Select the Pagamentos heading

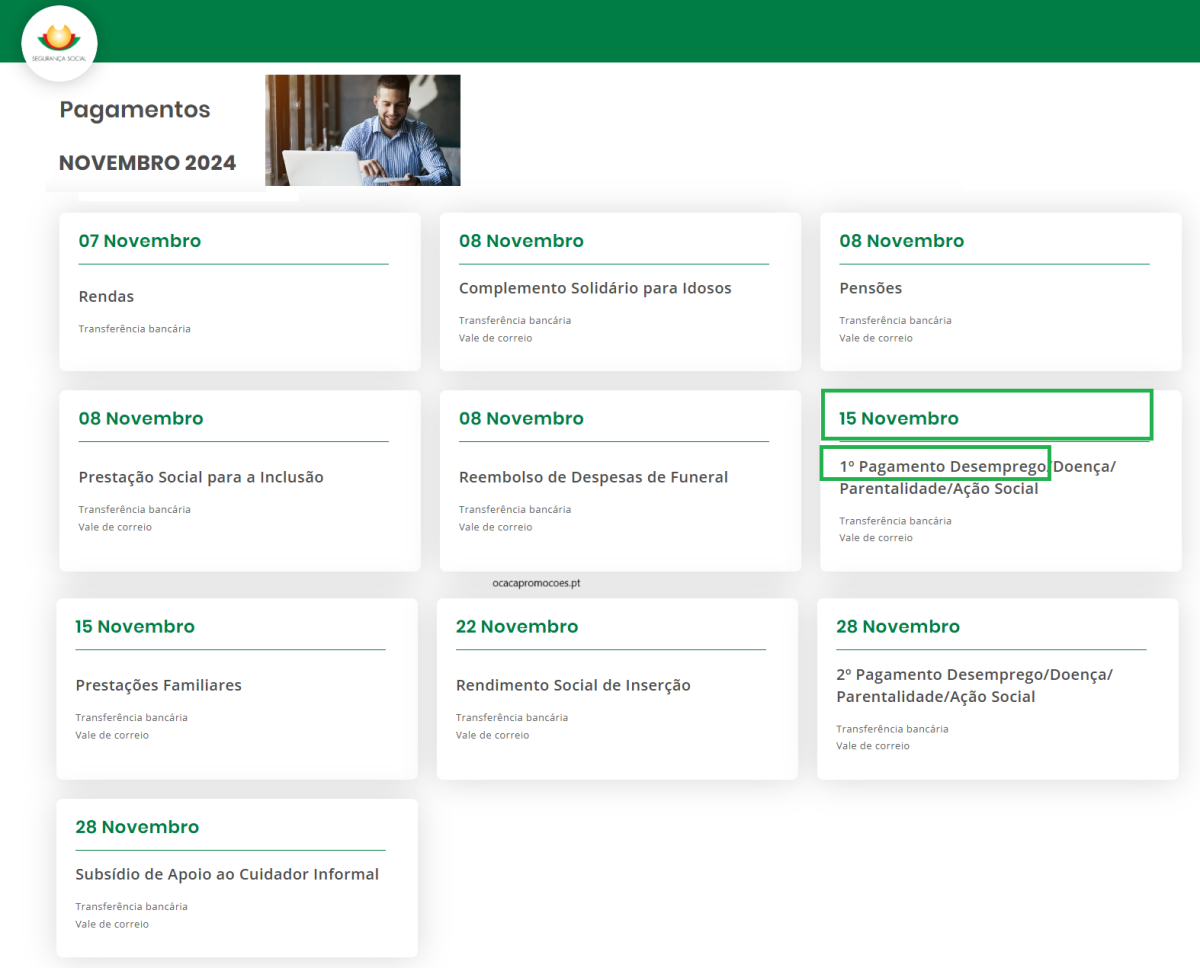pos(135,110)
